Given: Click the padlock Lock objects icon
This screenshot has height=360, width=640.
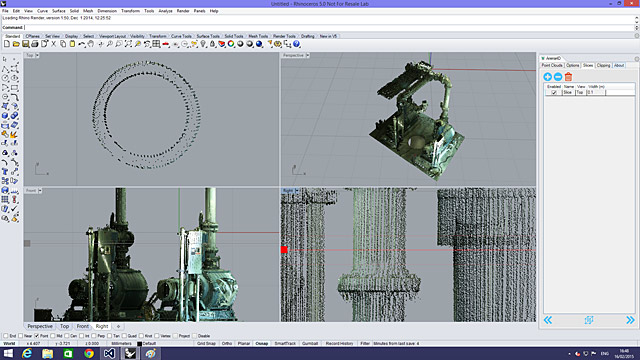Looking at the screenshot, I should tap(212, 44).
